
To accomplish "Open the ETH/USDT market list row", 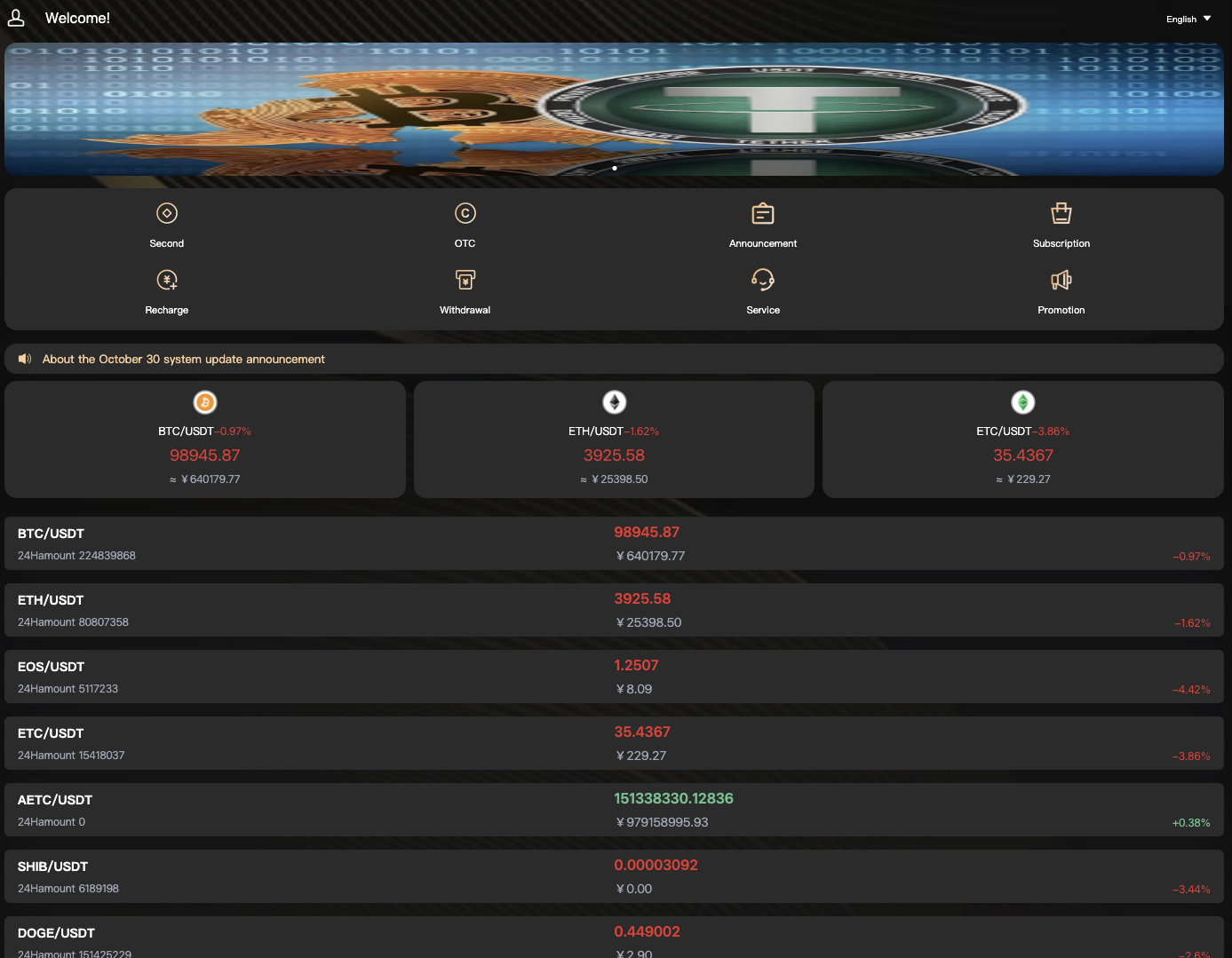I will point(615,610).
